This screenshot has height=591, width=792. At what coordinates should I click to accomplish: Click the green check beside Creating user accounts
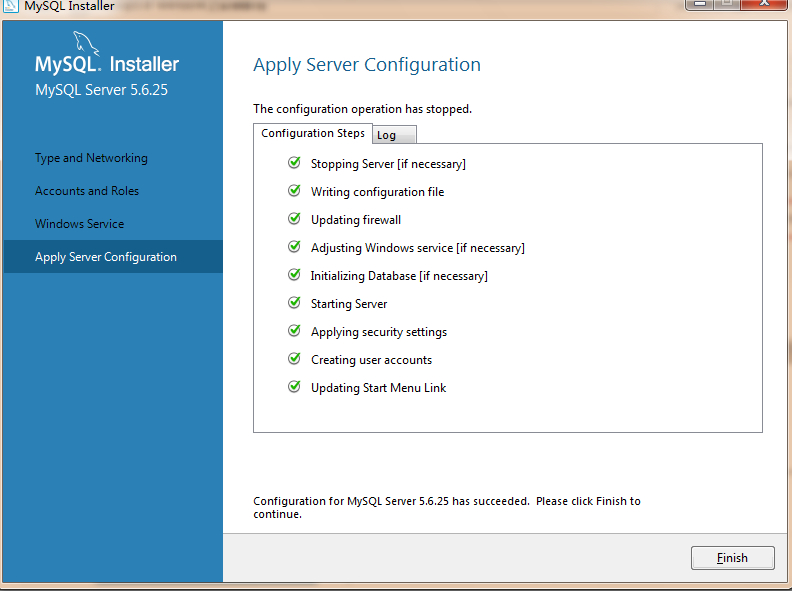coord(294,359)
